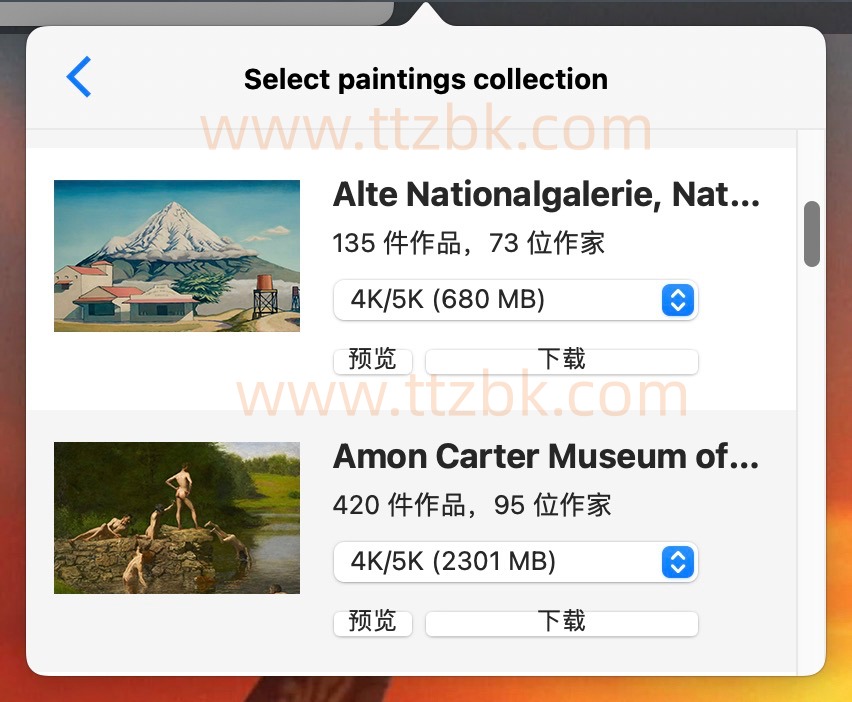Click the Alte Nationalgalerie collection title
Viewport: 852px width, 702px height.
(x=546, y=194)
